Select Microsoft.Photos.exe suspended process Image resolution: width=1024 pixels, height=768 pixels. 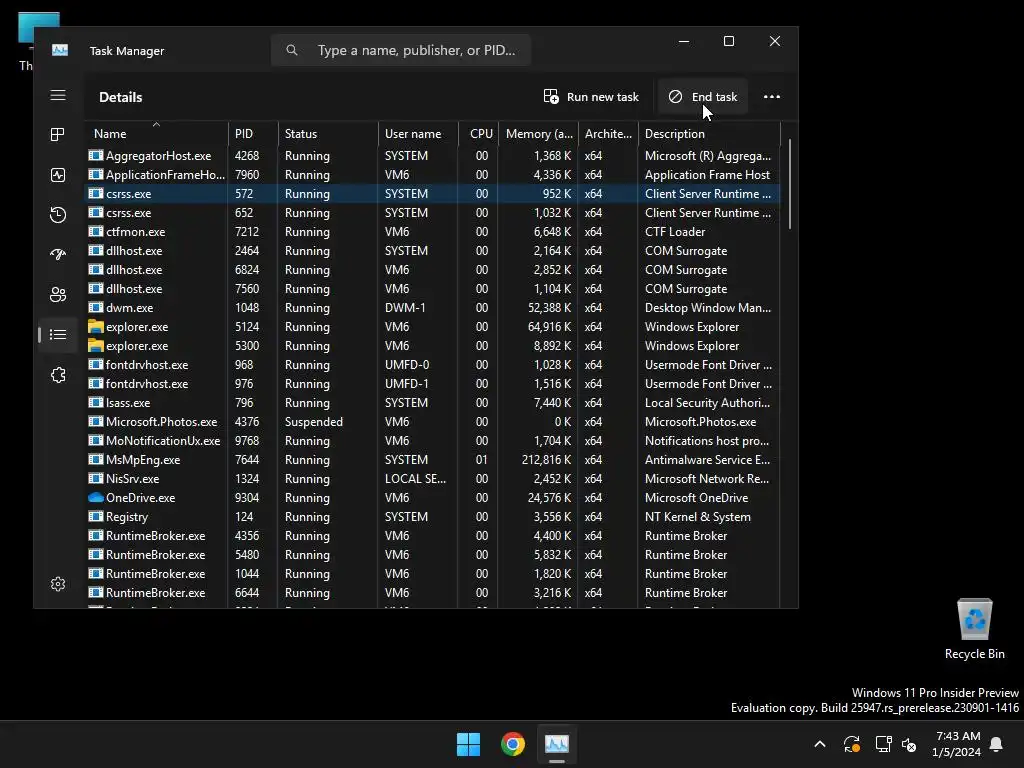[x=433, y=422]
